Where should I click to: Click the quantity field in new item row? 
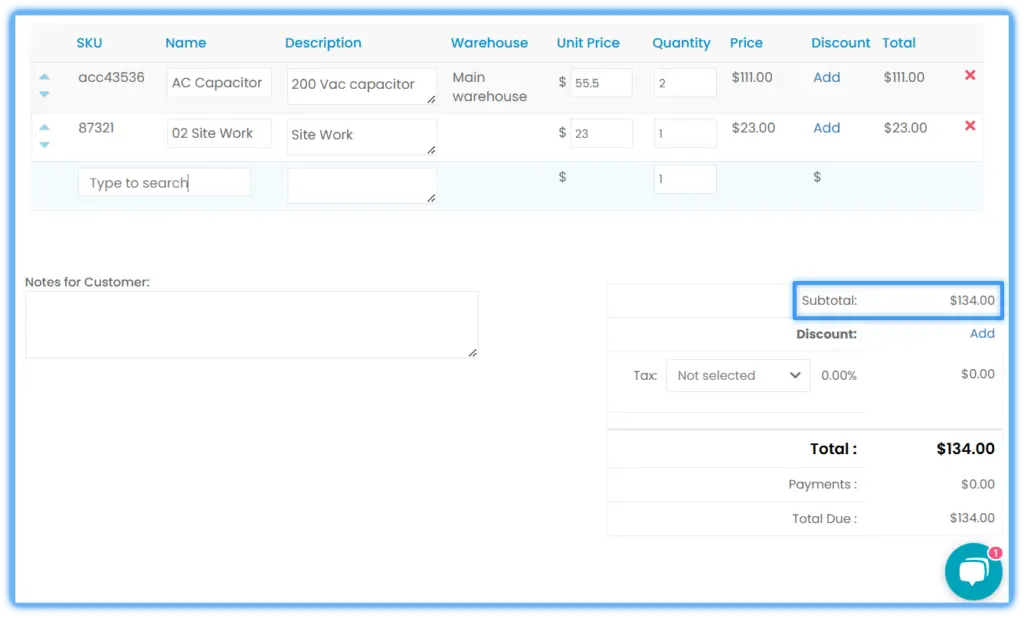[x=684, y=178]
